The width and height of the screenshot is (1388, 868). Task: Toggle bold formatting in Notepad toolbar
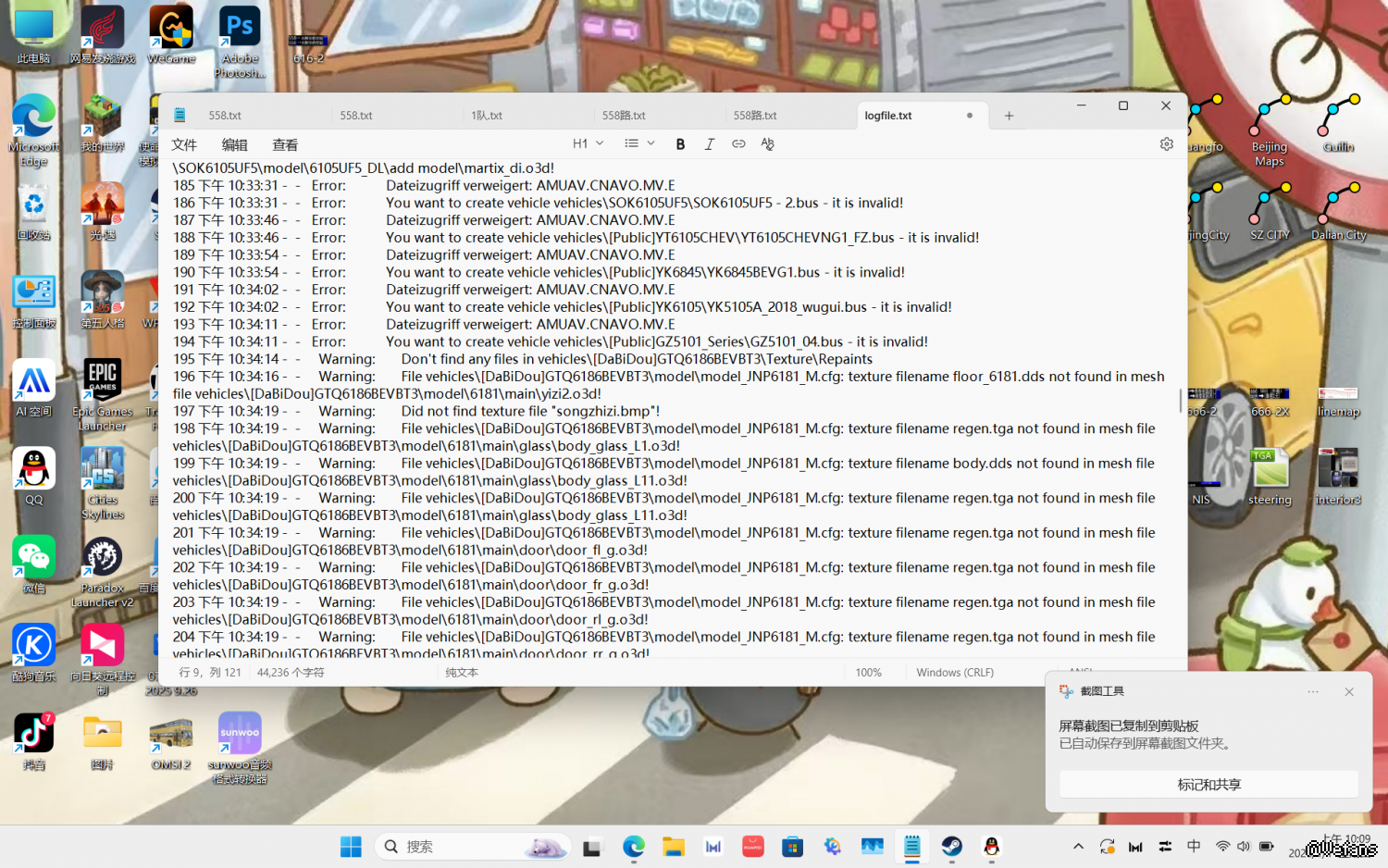tap(680, 144)
